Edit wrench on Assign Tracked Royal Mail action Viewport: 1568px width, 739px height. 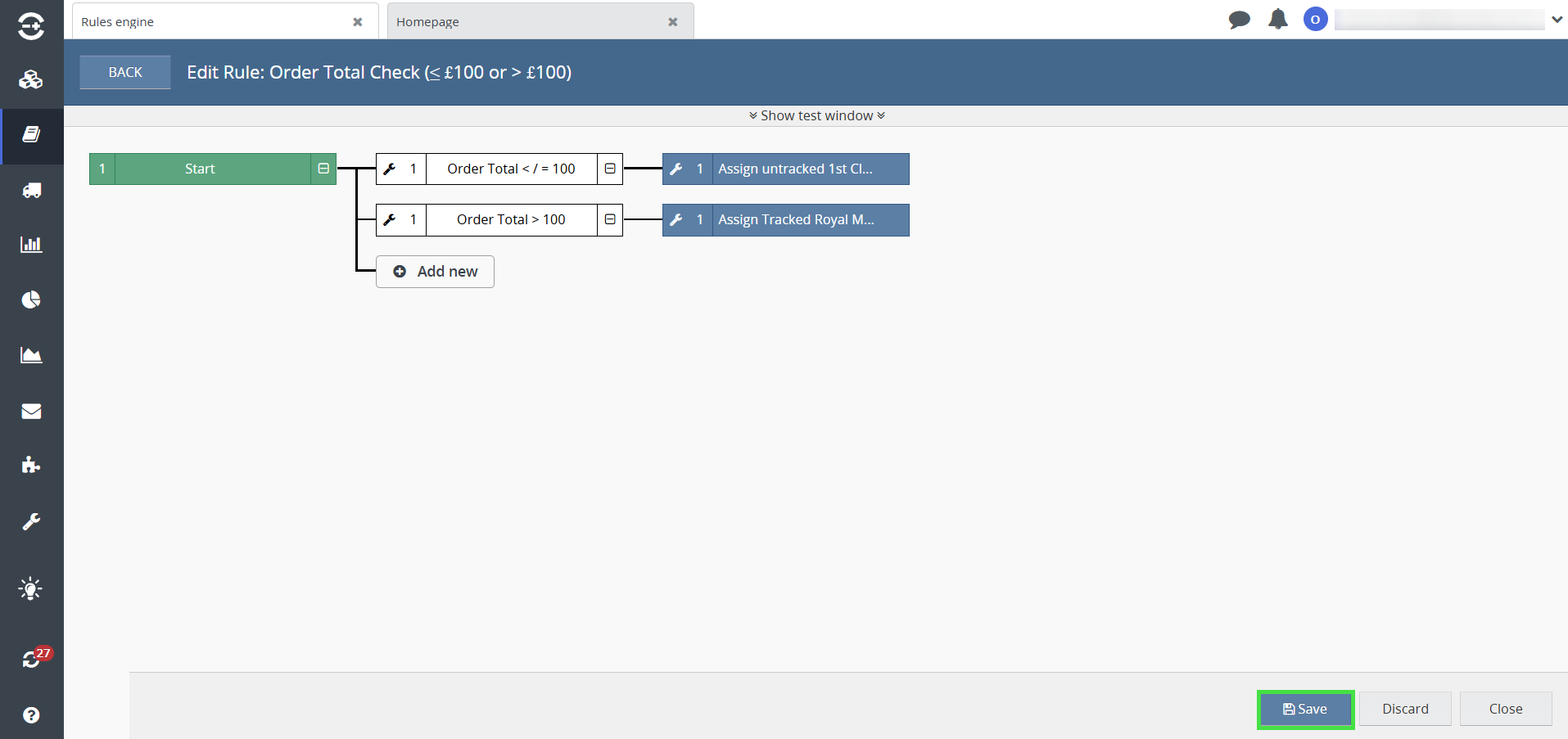coord(676,219)
